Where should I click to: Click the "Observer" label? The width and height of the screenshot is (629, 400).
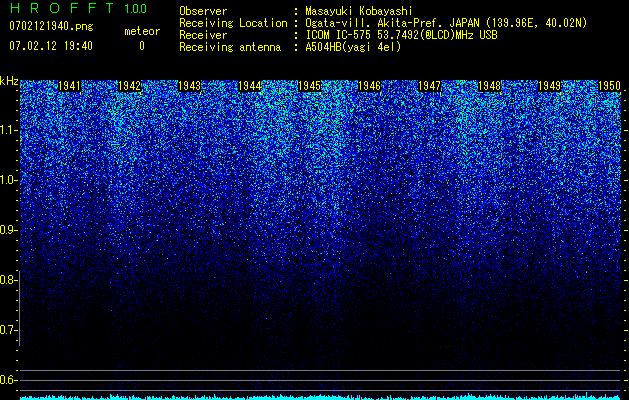203,11
